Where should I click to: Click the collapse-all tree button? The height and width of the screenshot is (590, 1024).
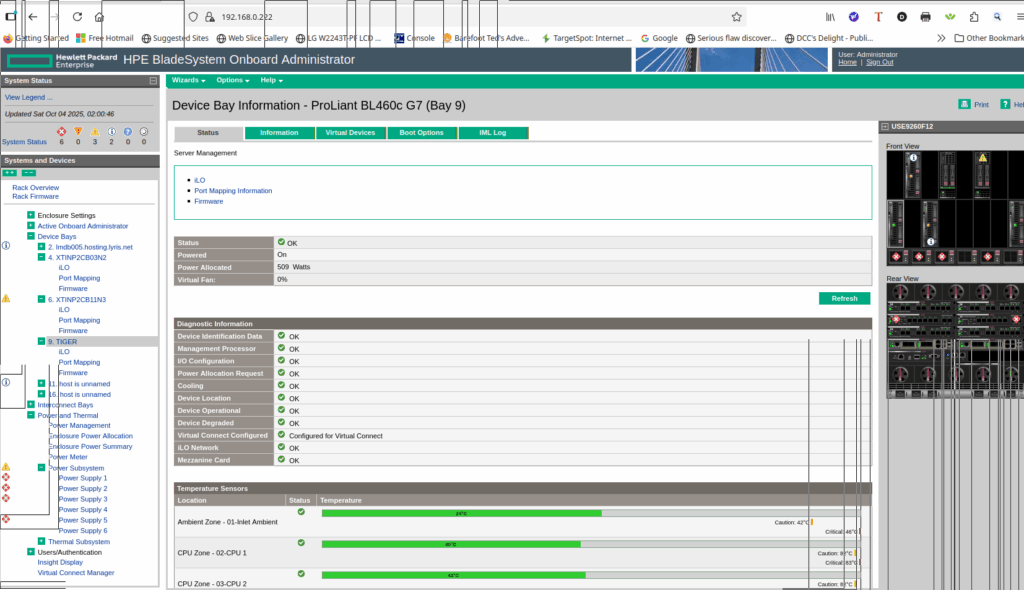tap(29, 173)
